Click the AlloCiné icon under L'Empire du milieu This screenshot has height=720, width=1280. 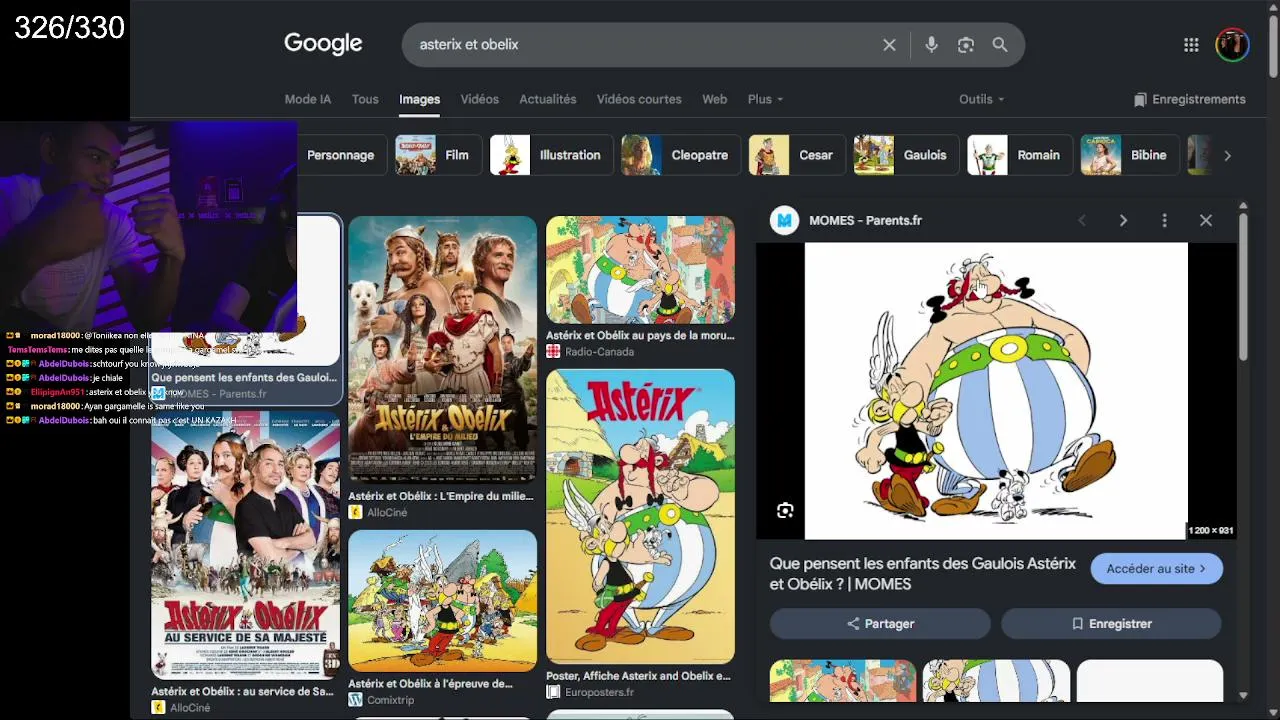(x=355, y=512)
